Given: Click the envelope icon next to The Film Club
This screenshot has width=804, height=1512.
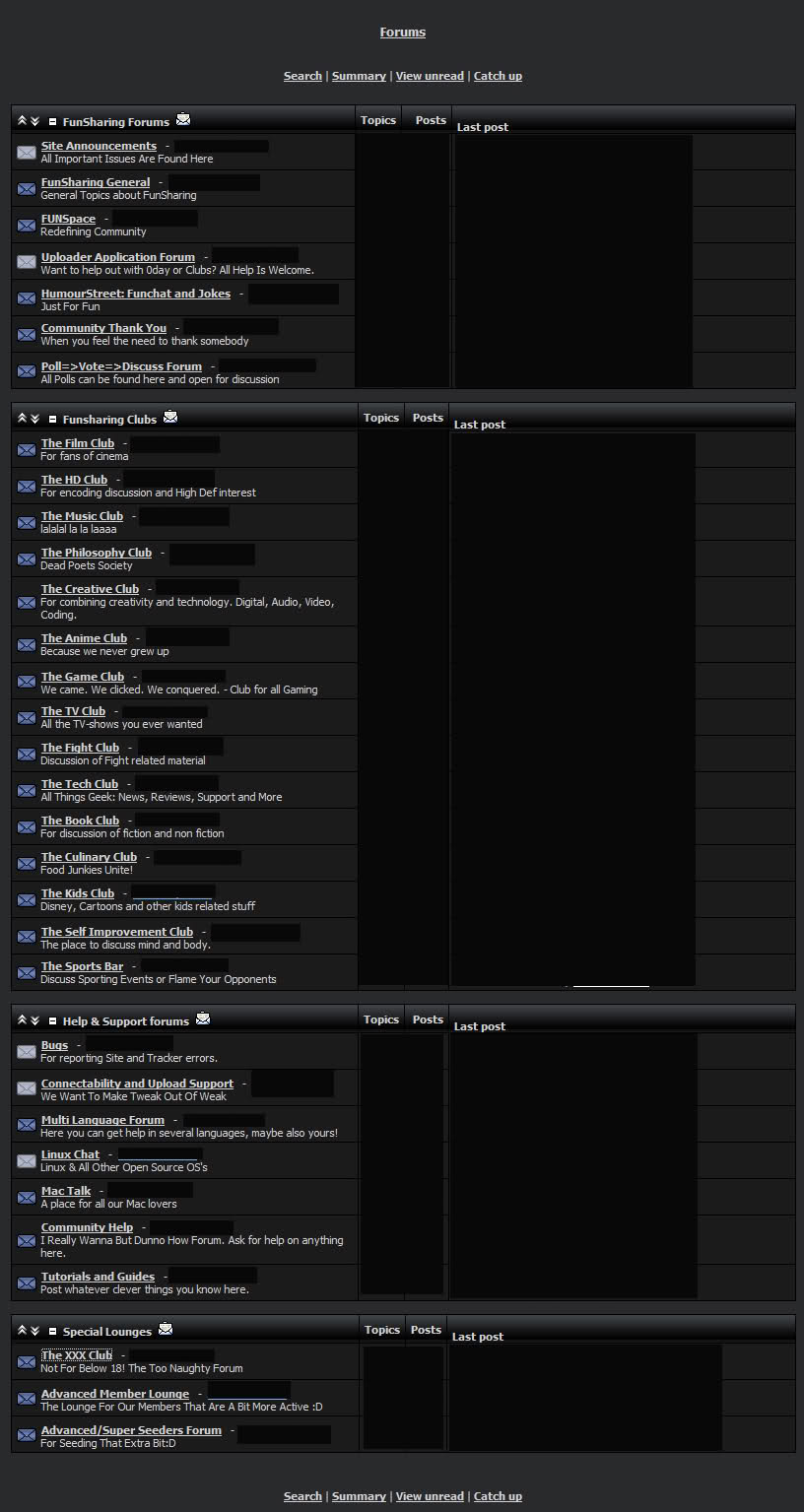Looking at the screenshot, I should pos(27,450).
